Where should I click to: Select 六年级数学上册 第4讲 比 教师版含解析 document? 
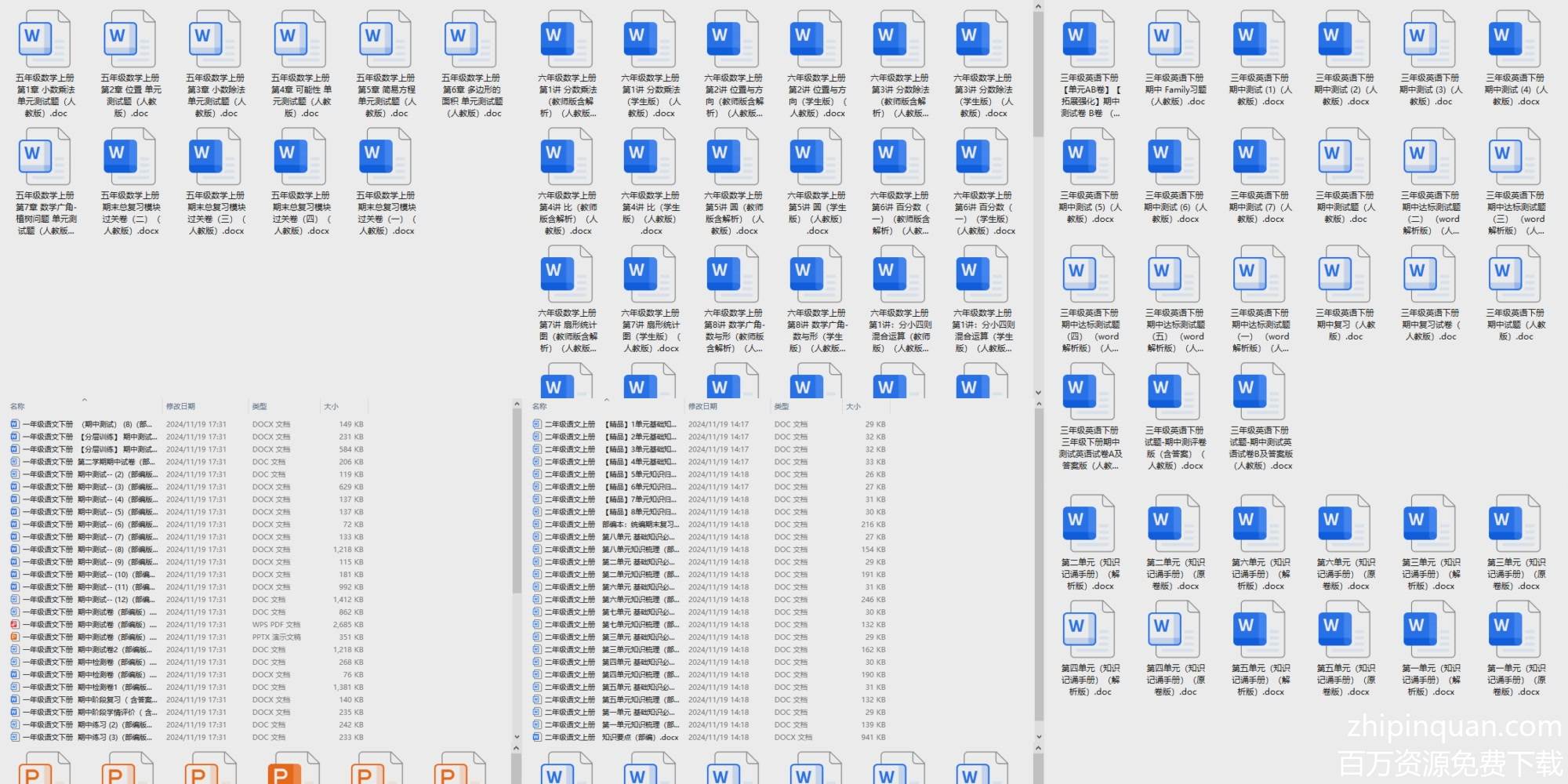point(566,158)
